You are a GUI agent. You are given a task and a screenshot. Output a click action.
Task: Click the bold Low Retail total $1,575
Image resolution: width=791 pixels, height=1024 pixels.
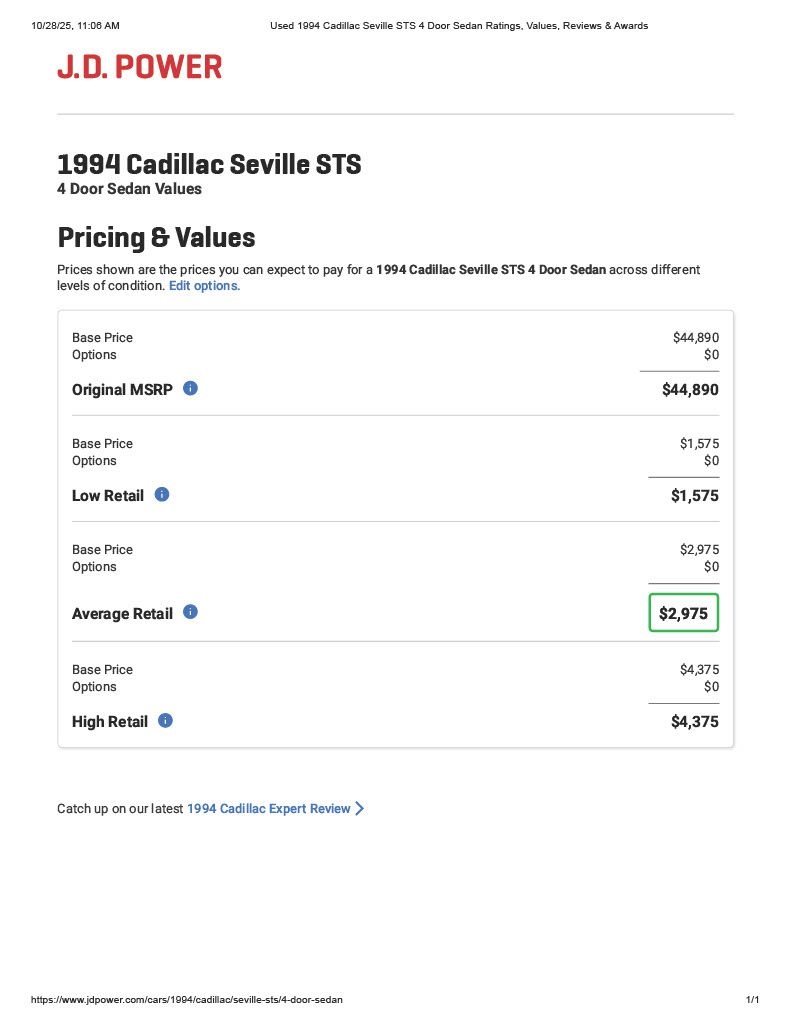(694, 495)
